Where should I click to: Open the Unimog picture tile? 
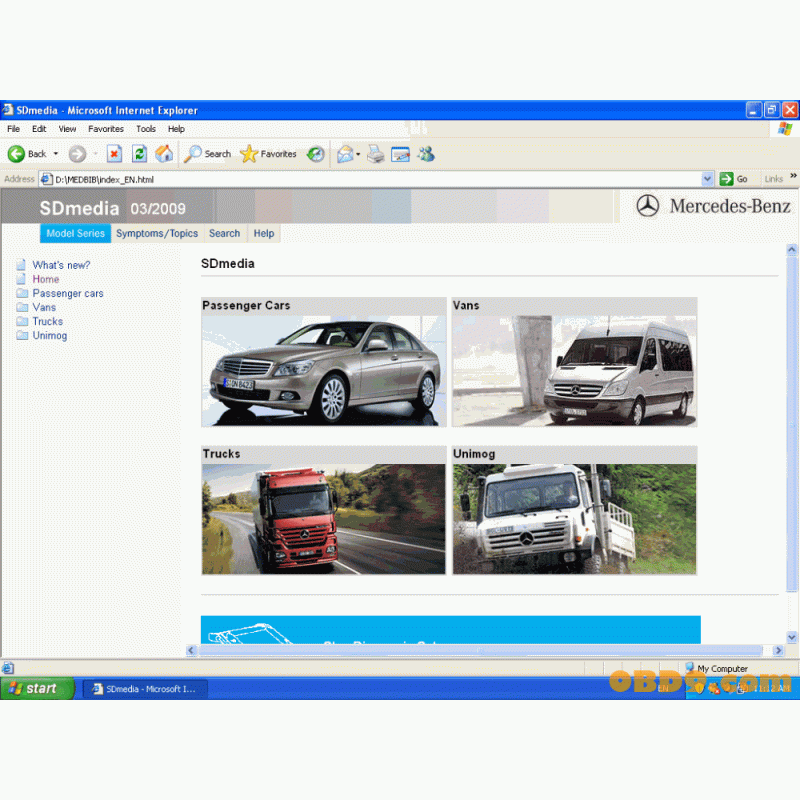tap(574, 510)
